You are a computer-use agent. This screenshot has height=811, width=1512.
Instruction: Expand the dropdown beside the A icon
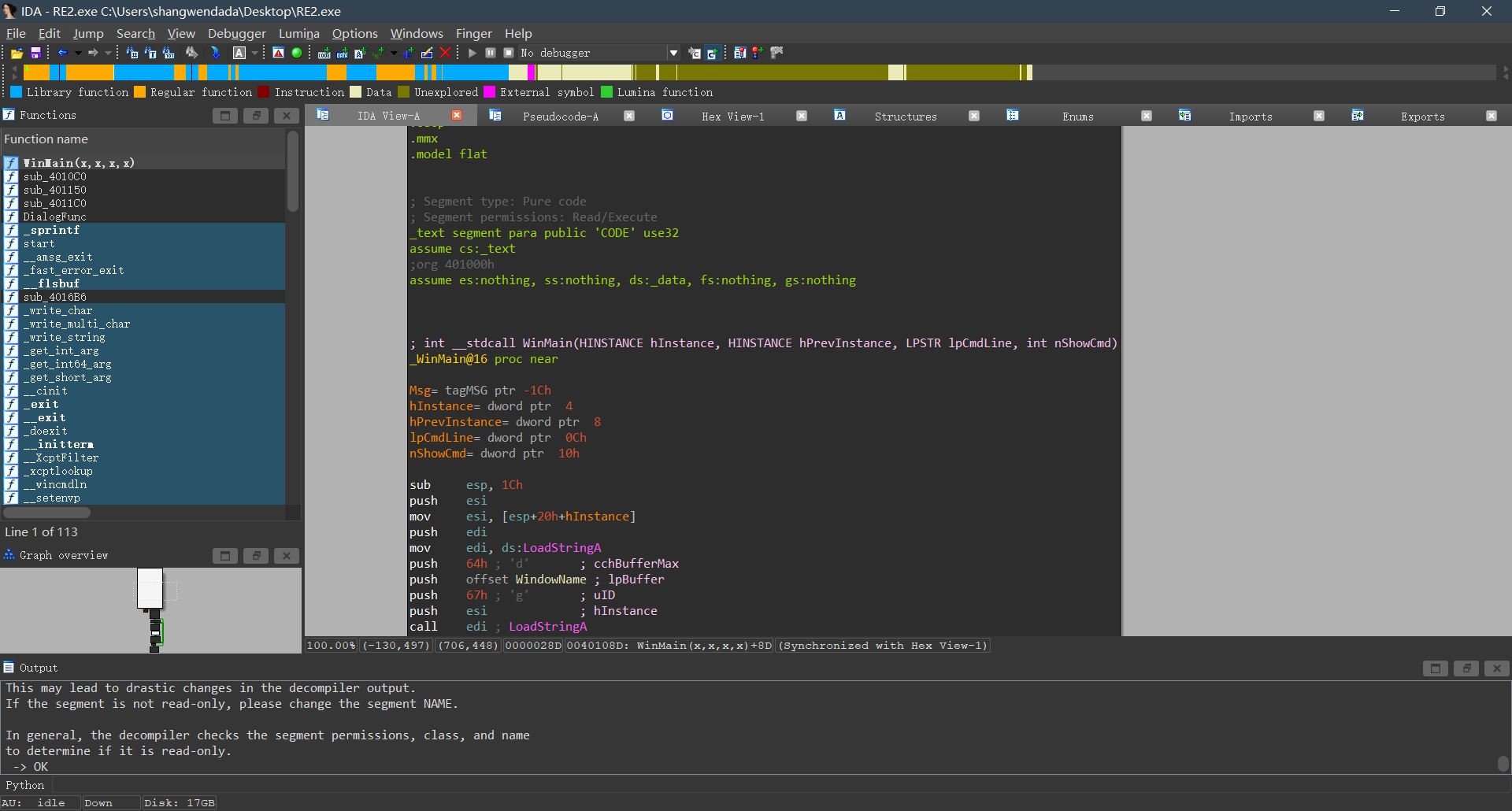click(254, 53)
